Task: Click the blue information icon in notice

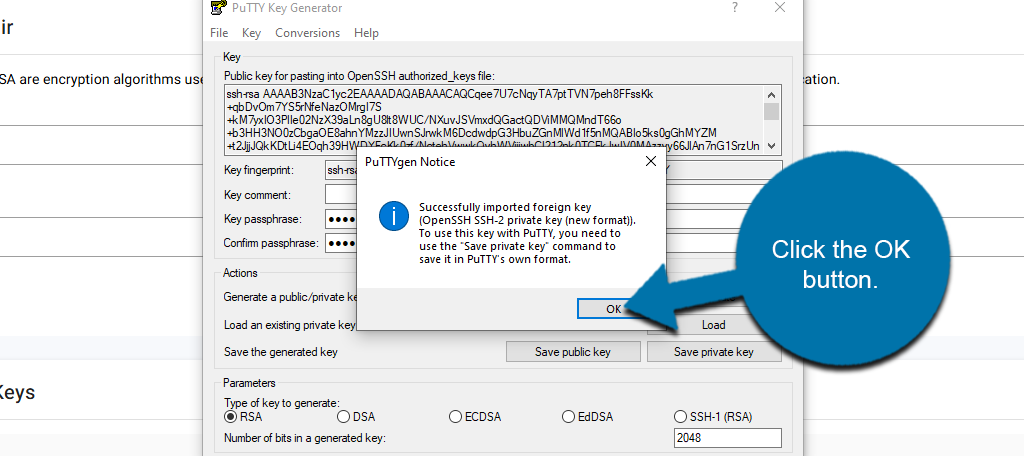Action: coord(397,216)
